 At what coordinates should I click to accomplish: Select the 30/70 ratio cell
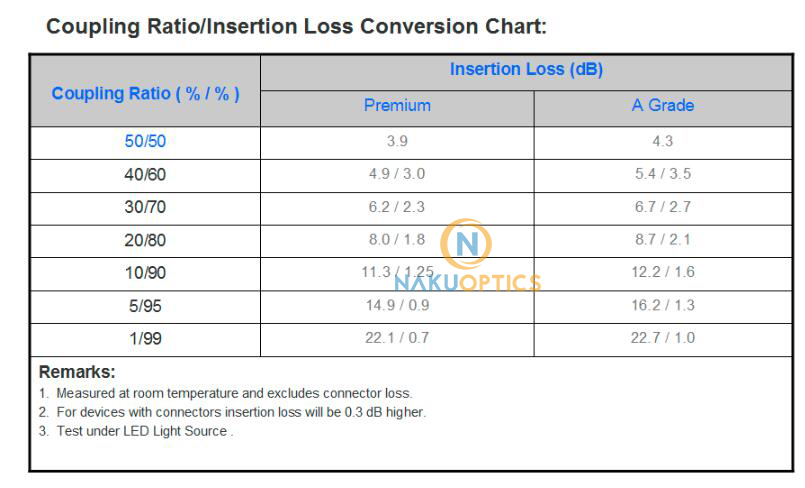point(145,209)
